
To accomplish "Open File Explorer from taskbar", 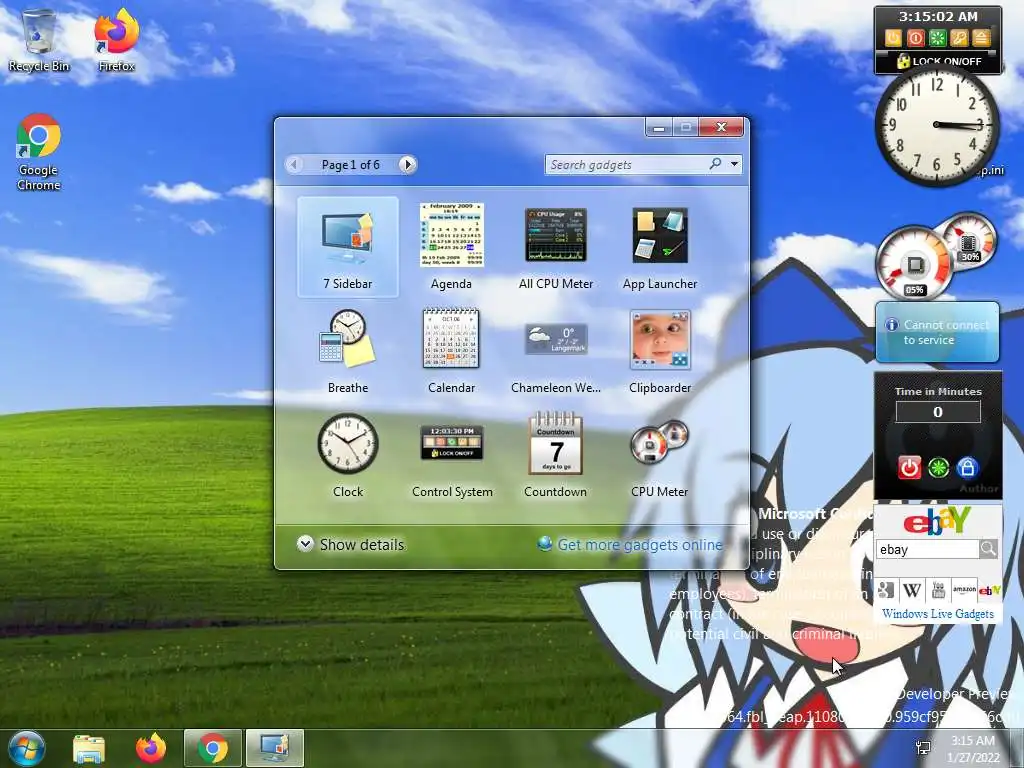I will tap(89, 748).
